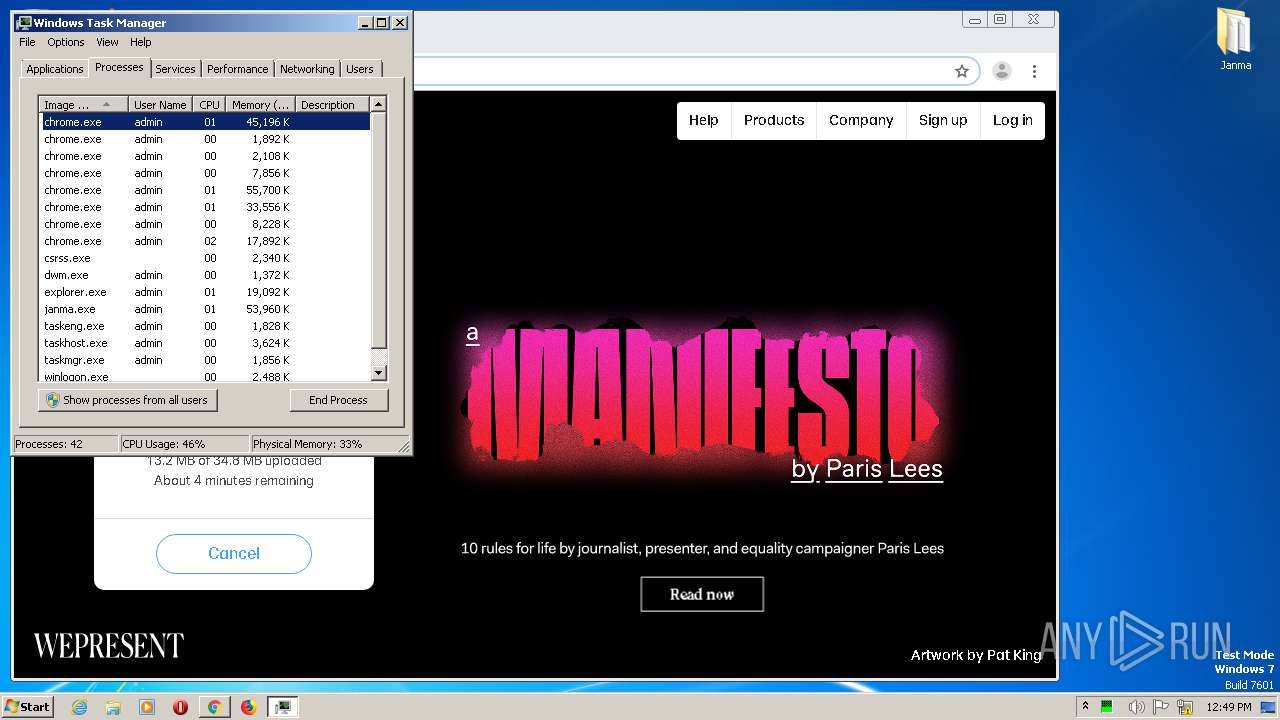This screenshot has width=1280, height=720.
Task: Click the Help link on webpage
Action: pyautogui.click(x=703, y=120)
